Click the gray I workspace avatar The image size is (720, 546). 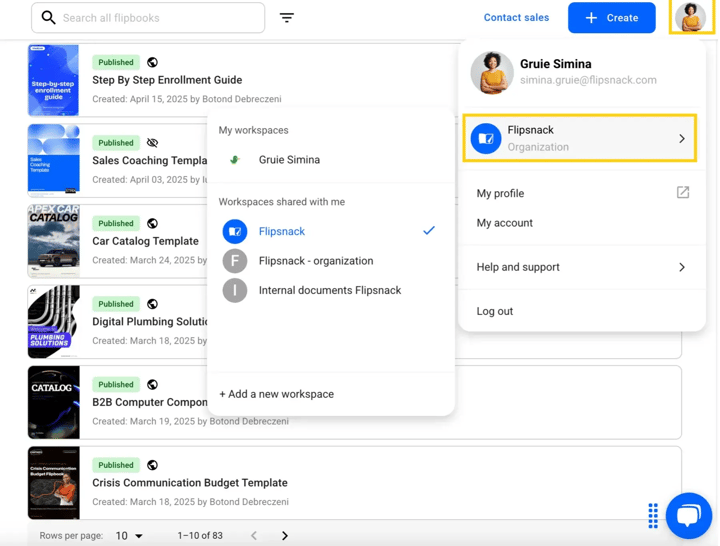point(235,290)
